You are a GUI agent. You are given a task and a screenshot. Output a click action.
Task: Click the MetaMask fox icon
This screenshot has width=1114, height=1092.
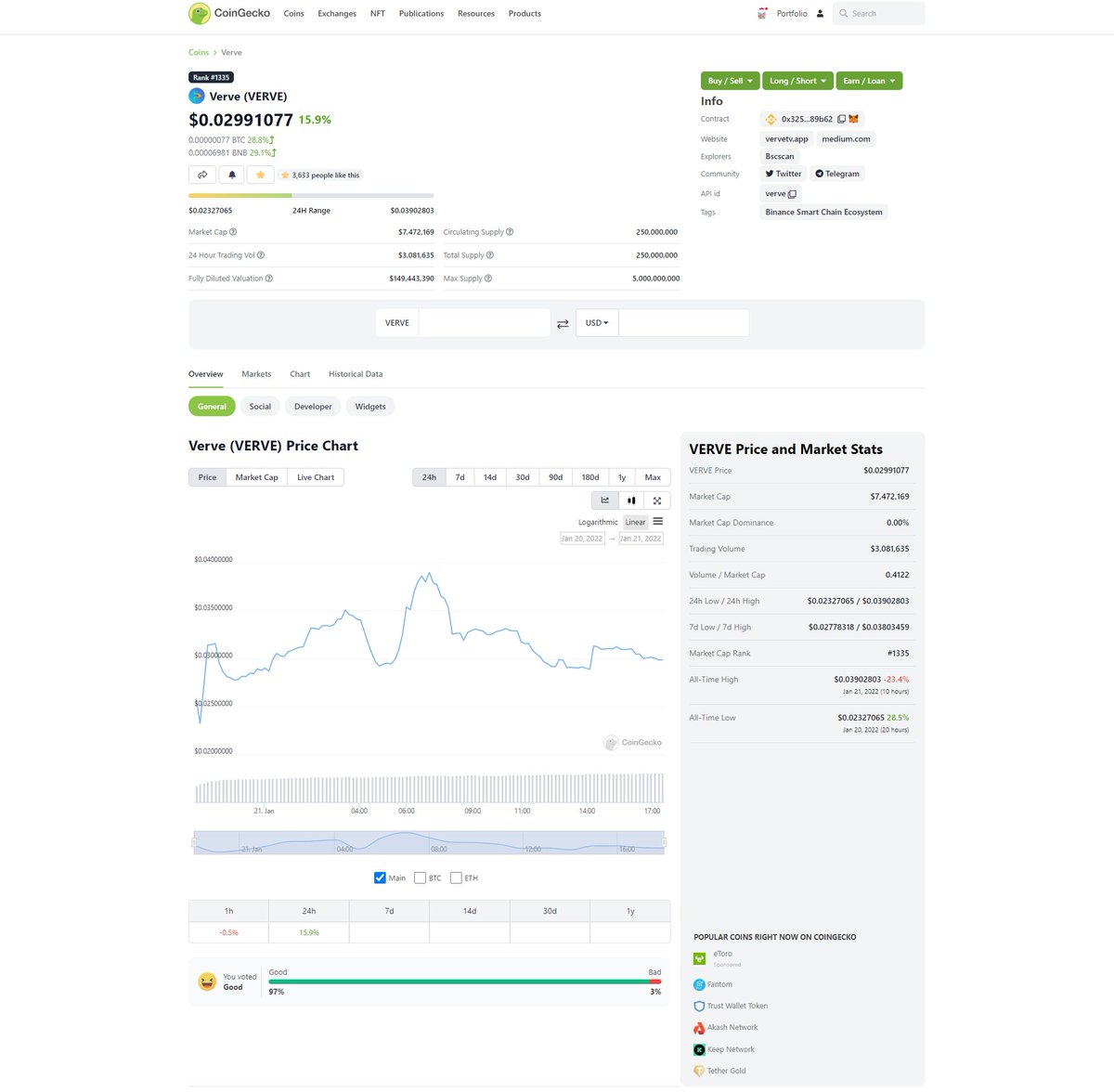(853, 119)
